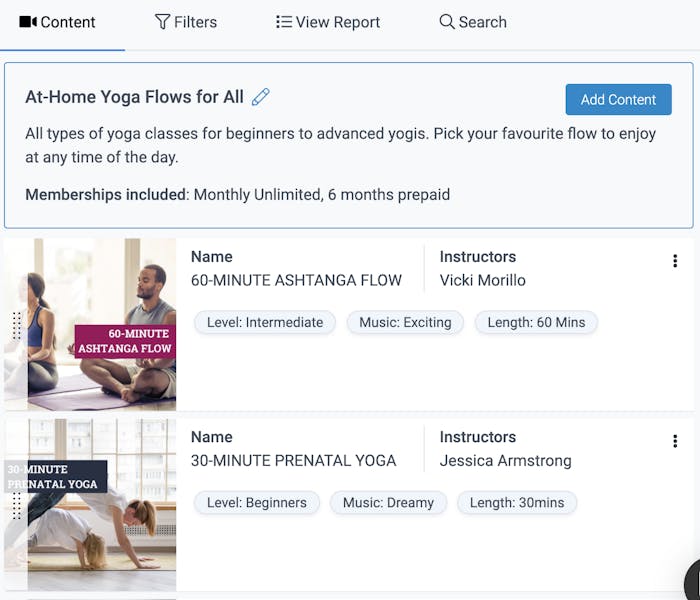The height and width of the screenshot is (600, 700).
Task: Click the name 60-MINUTE ASHTANGA FLOW
Action: click(x=296, y=280)
